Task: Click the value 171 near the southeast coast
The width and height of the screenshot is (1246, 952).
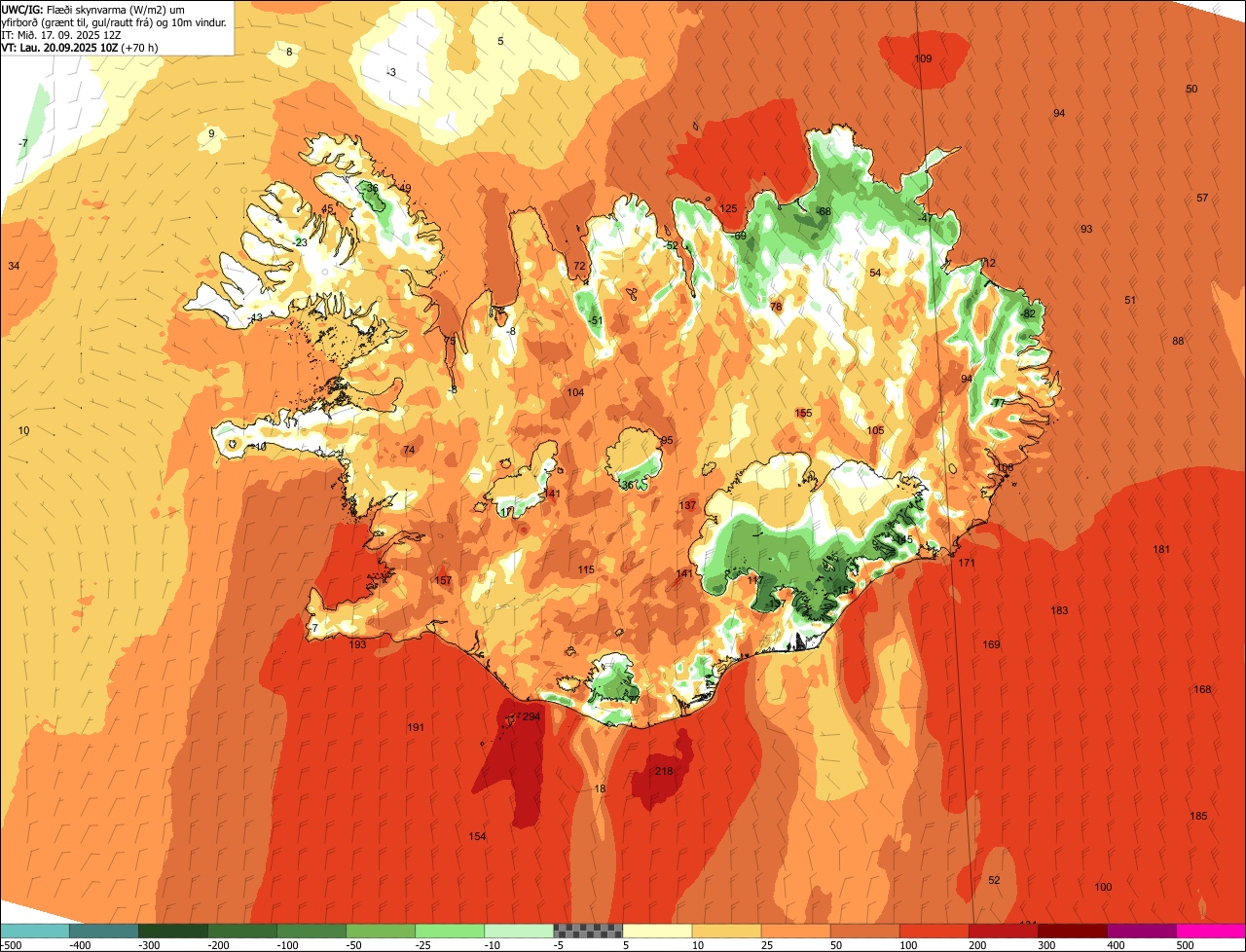Action: coord(966,563)
